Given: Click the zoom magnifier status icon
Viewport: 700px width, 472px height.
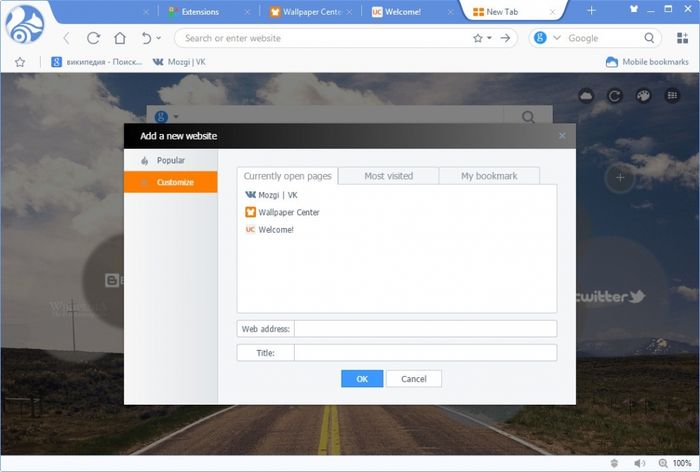Looking at the screenshot, I should pyautogui.click(x=663, y=463).
